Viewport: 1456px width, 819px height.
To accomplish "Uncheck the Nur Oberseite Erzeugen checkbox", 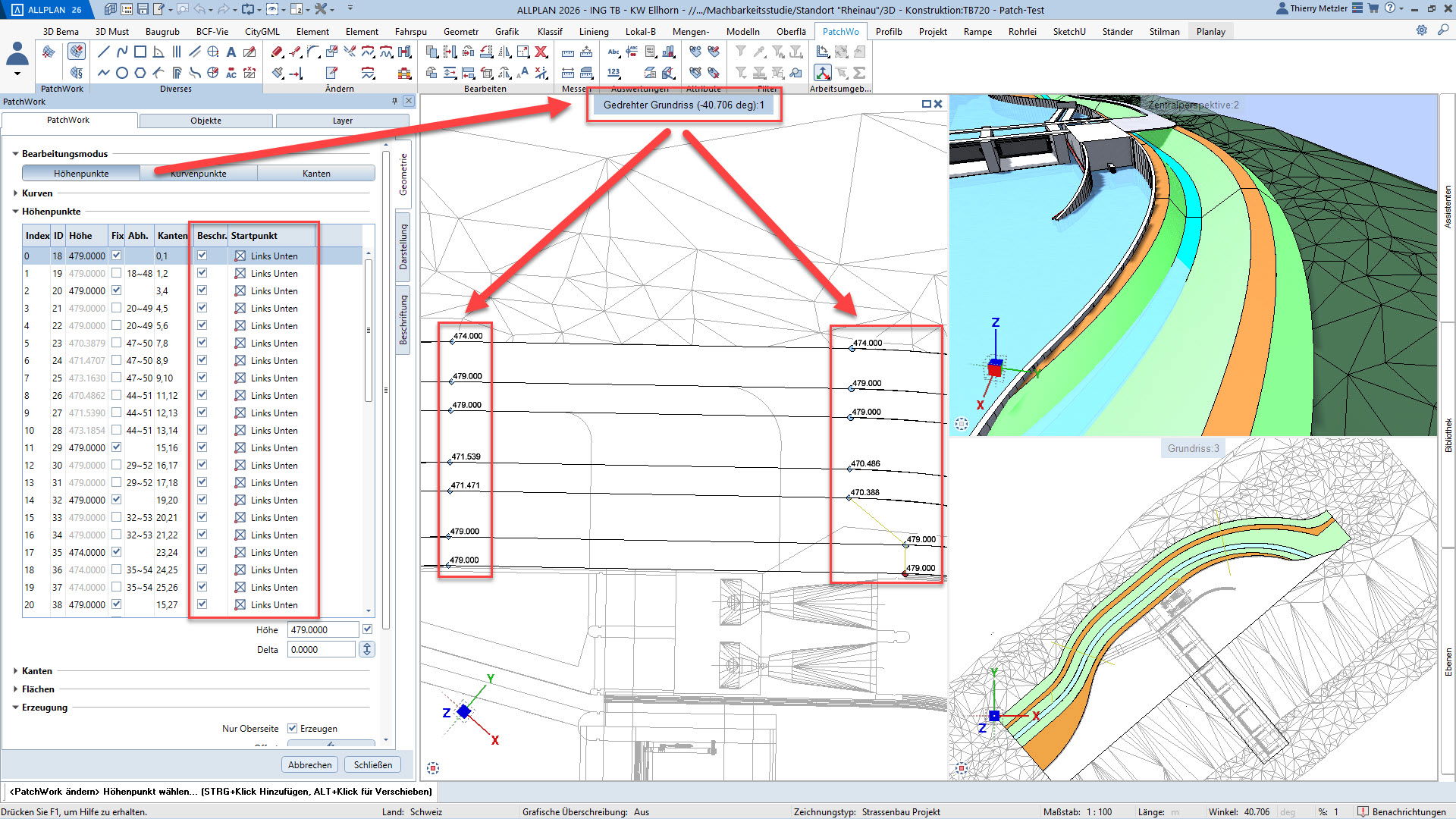I will click(x=292, y=728).
